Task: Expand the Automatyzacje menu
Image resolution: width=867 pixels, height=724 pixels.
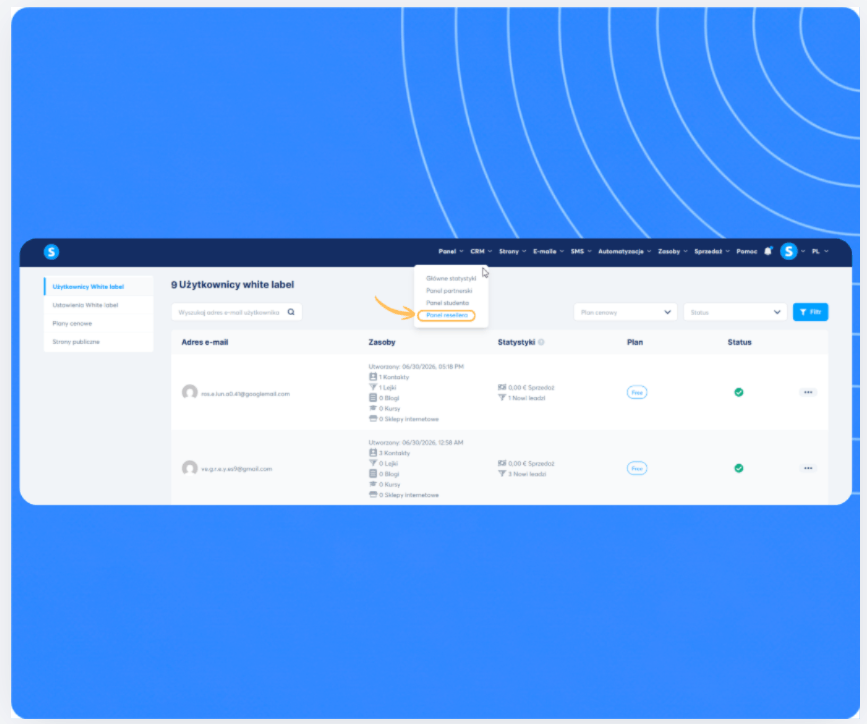Action: [x=625, y=251]
